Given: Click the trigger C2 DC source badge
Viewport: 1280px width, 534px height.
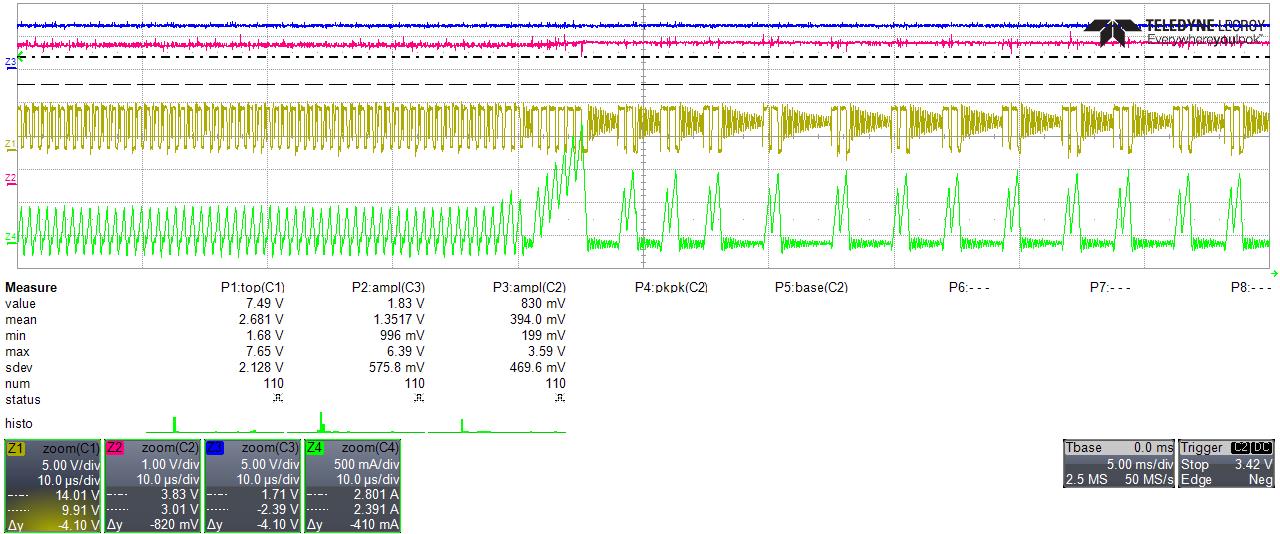Looking at the screenshot, I should [1252, 448].
